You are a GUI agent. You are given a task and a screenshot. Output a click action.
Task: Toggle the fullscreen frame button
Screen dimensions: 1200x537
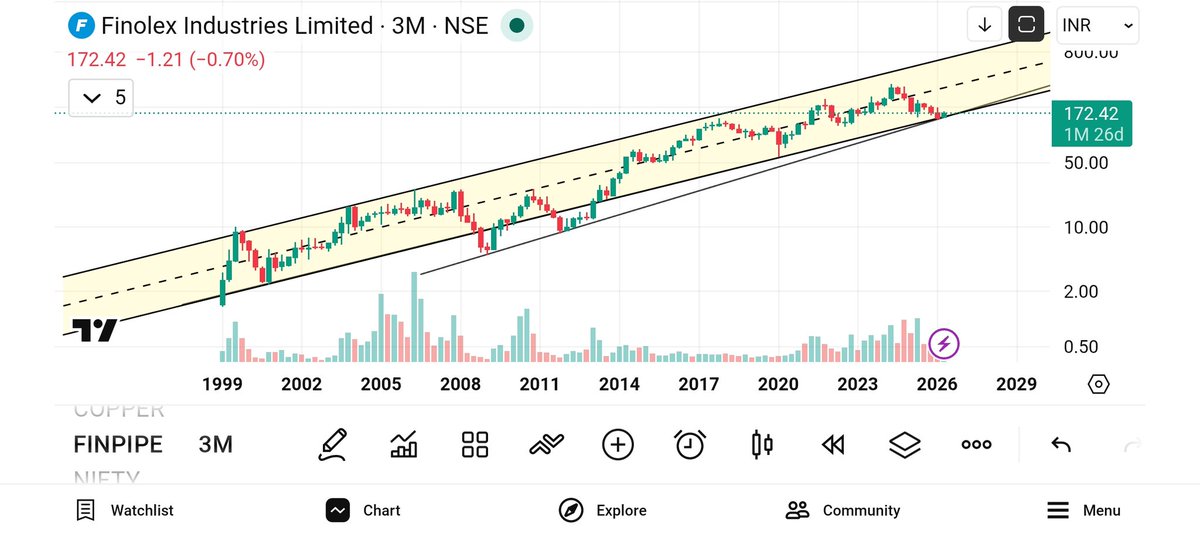pyautogui.click(x=1026, y=24)
